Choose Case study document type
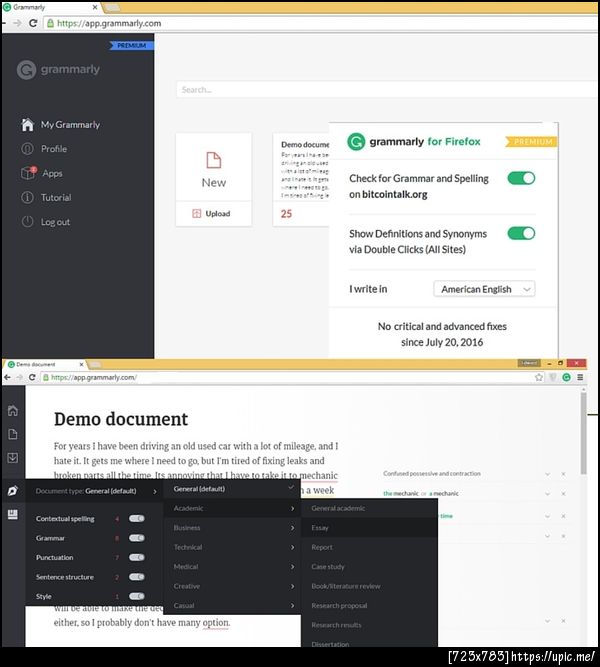This screenshot has height=667, width=600. coord(369,567)
